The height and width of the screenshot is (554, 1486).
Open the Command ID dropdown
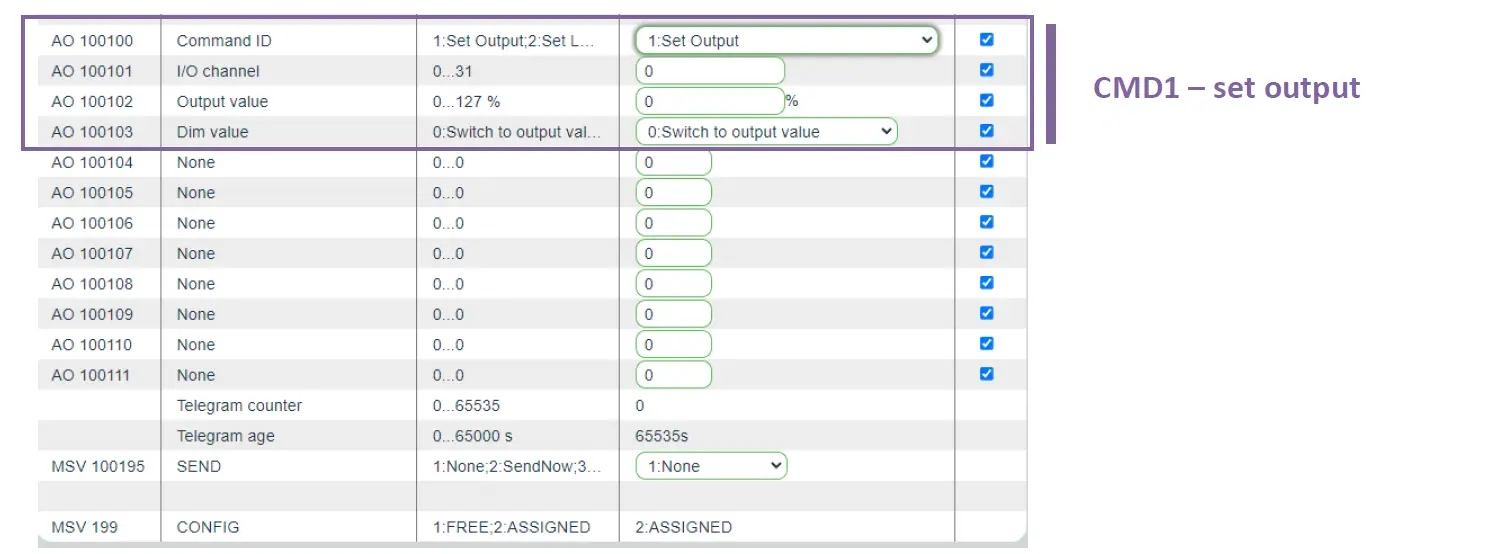(x=786, y=41)
